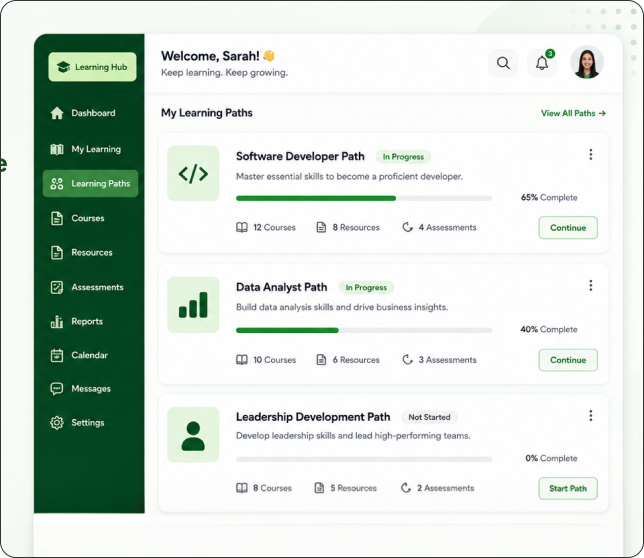Open Messages from the sidebar label
This screenshot has height=558, width=644.
tap(91, 388)
